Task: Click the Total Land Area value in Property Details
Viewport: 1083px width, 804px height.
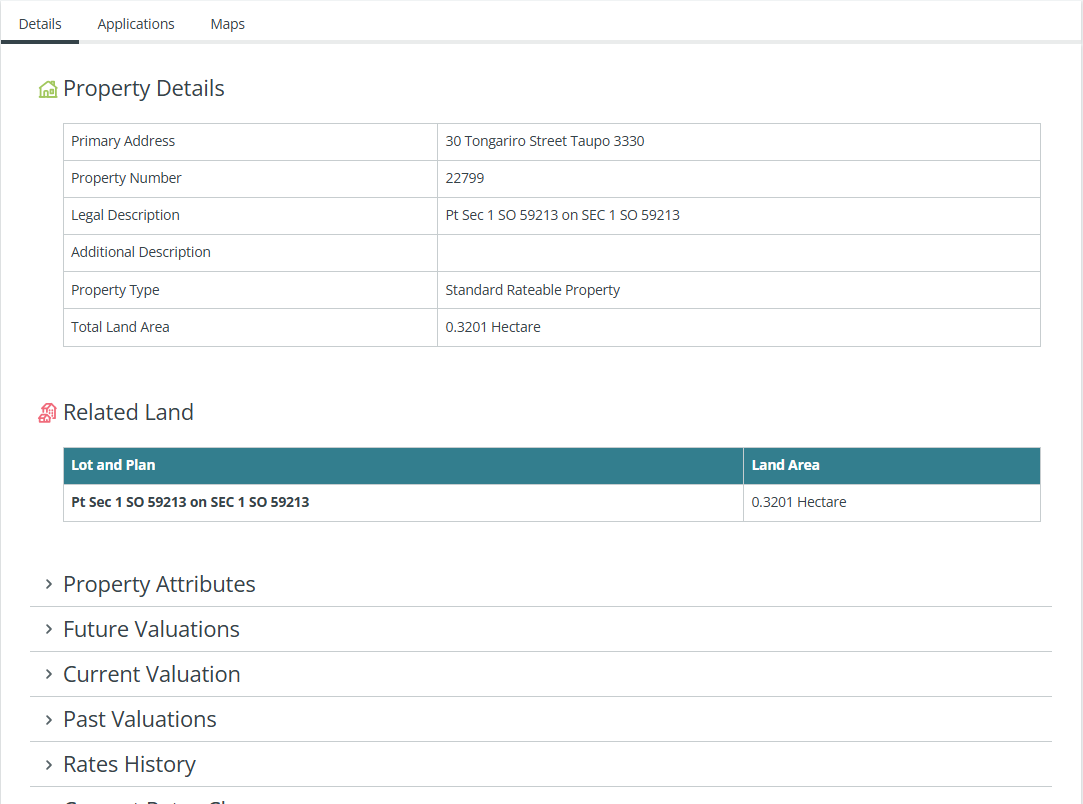Action: [493, 327]
